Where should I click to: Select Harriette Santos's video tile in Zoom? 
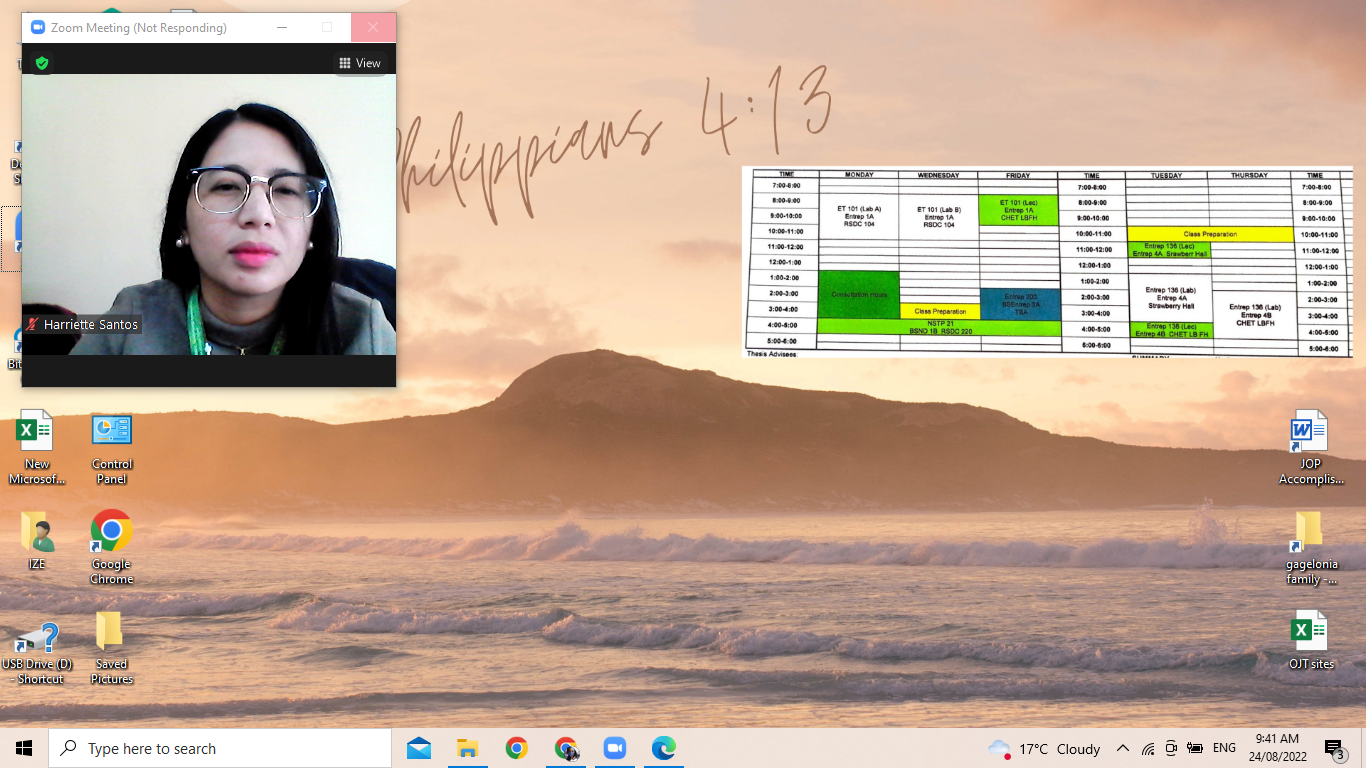(x=209, y=214)
